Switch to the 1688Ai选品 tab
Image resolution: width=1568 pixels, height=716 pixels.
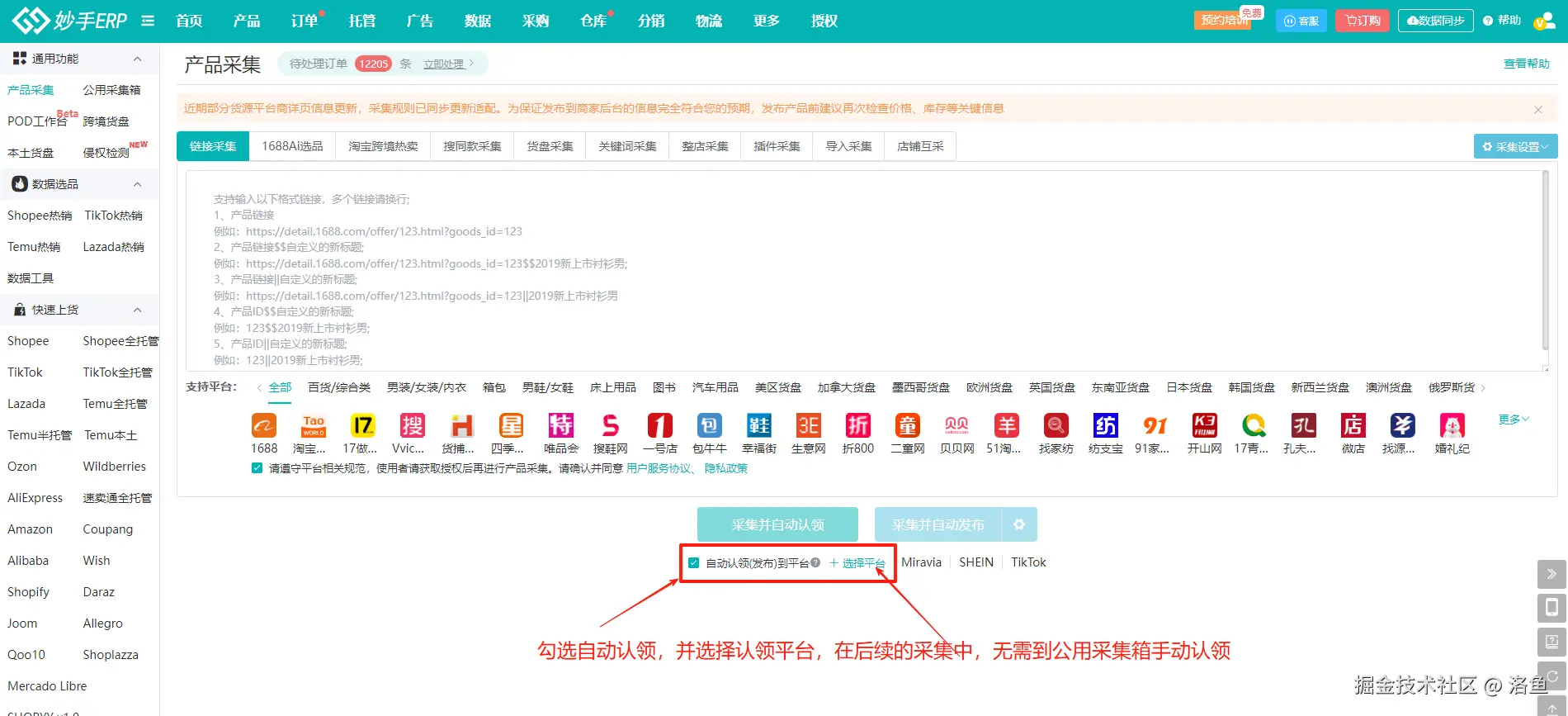click(292, 146)
